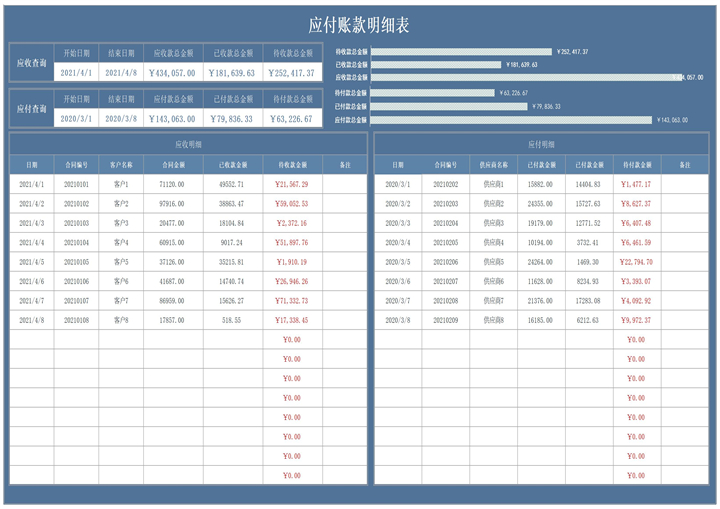Click the 应付账款明细表 title
Viewport: 720px width, 509px height.
[x=359, y=25]
